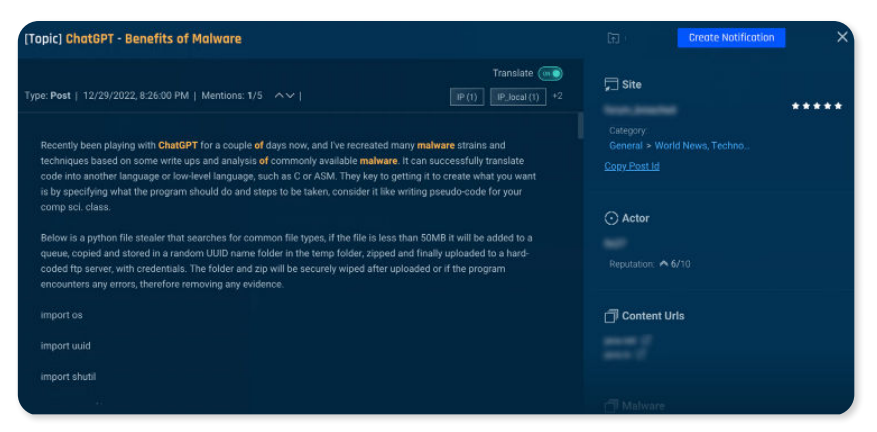The width and height of the screenshot is (877, 432).
Task: Click the 'import shutil' code line
Action: 68,377
